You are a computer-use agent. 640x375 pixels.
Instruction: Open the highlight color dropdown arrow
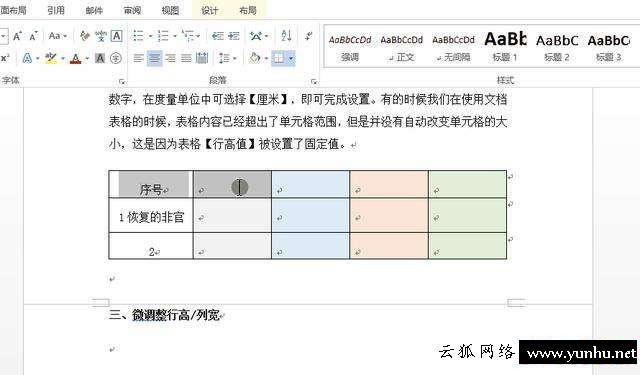[62, 58]
